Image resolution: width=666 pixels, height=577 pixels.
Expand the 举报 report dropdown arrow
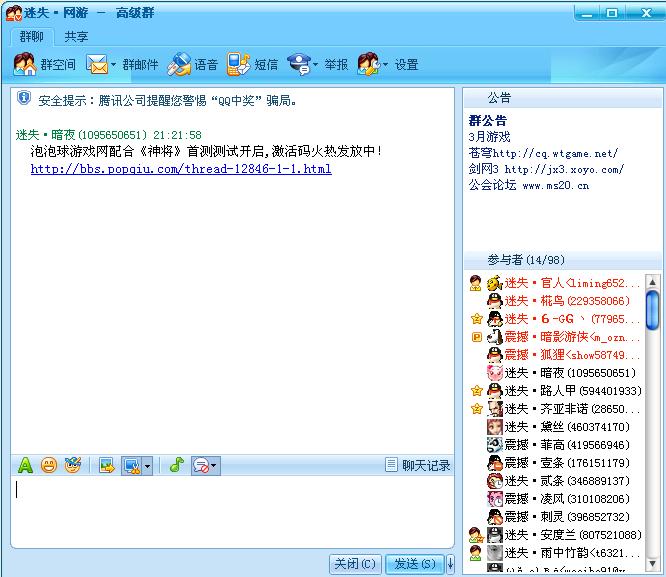point(316,65)
